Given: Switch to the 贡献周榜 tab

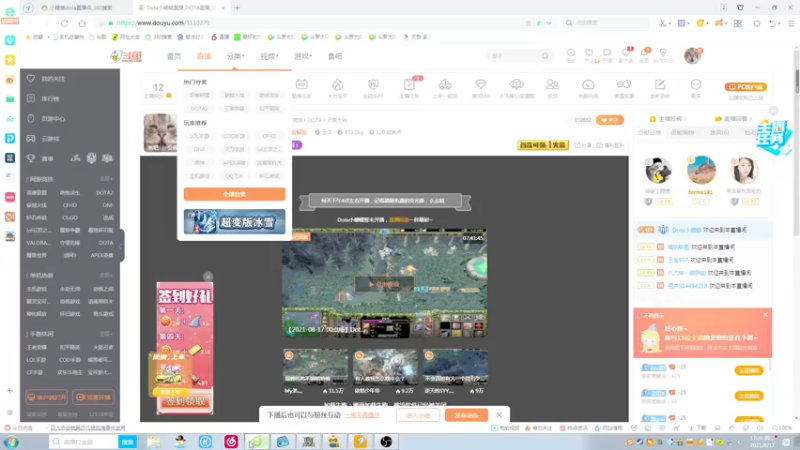Looking at the screenshot, I should coord(682,132).
